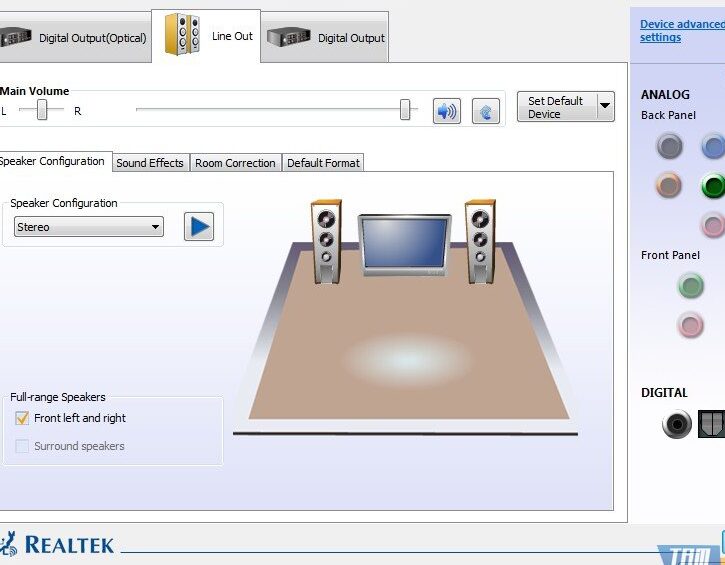
Task: Mute the main volume with speaker button
Action: 446,111
